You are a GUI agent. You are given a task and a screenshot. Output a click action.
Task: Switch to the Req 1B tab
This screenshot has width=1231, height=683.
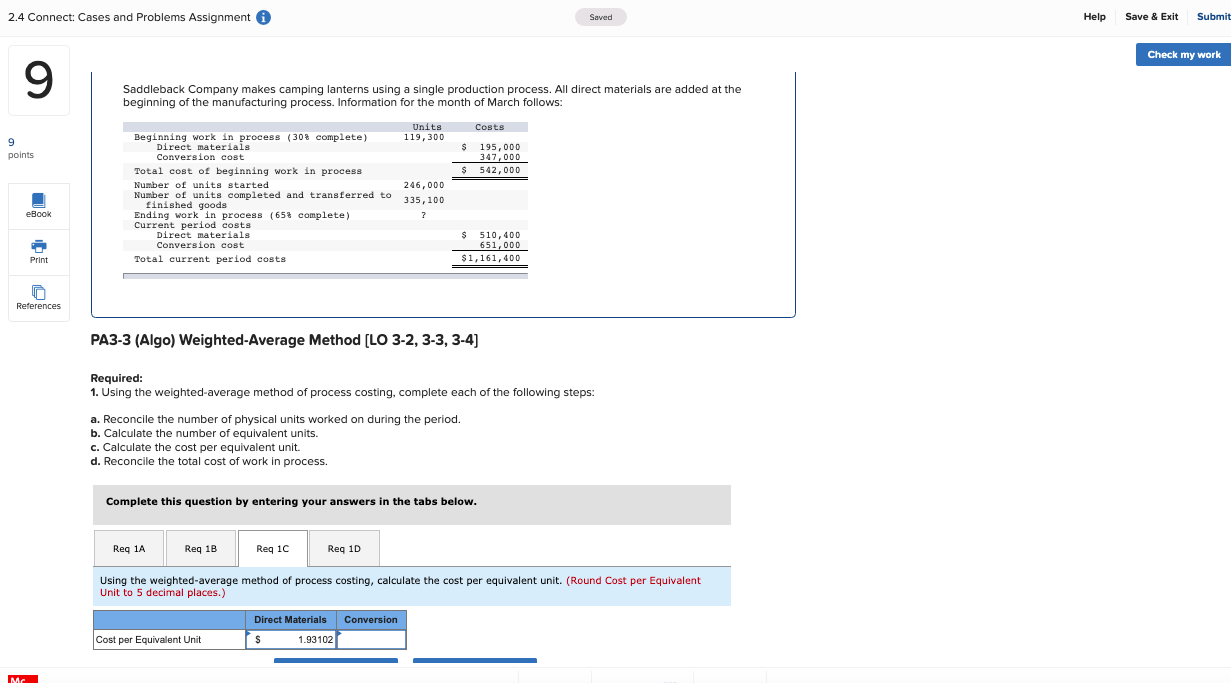coord(200,548)
